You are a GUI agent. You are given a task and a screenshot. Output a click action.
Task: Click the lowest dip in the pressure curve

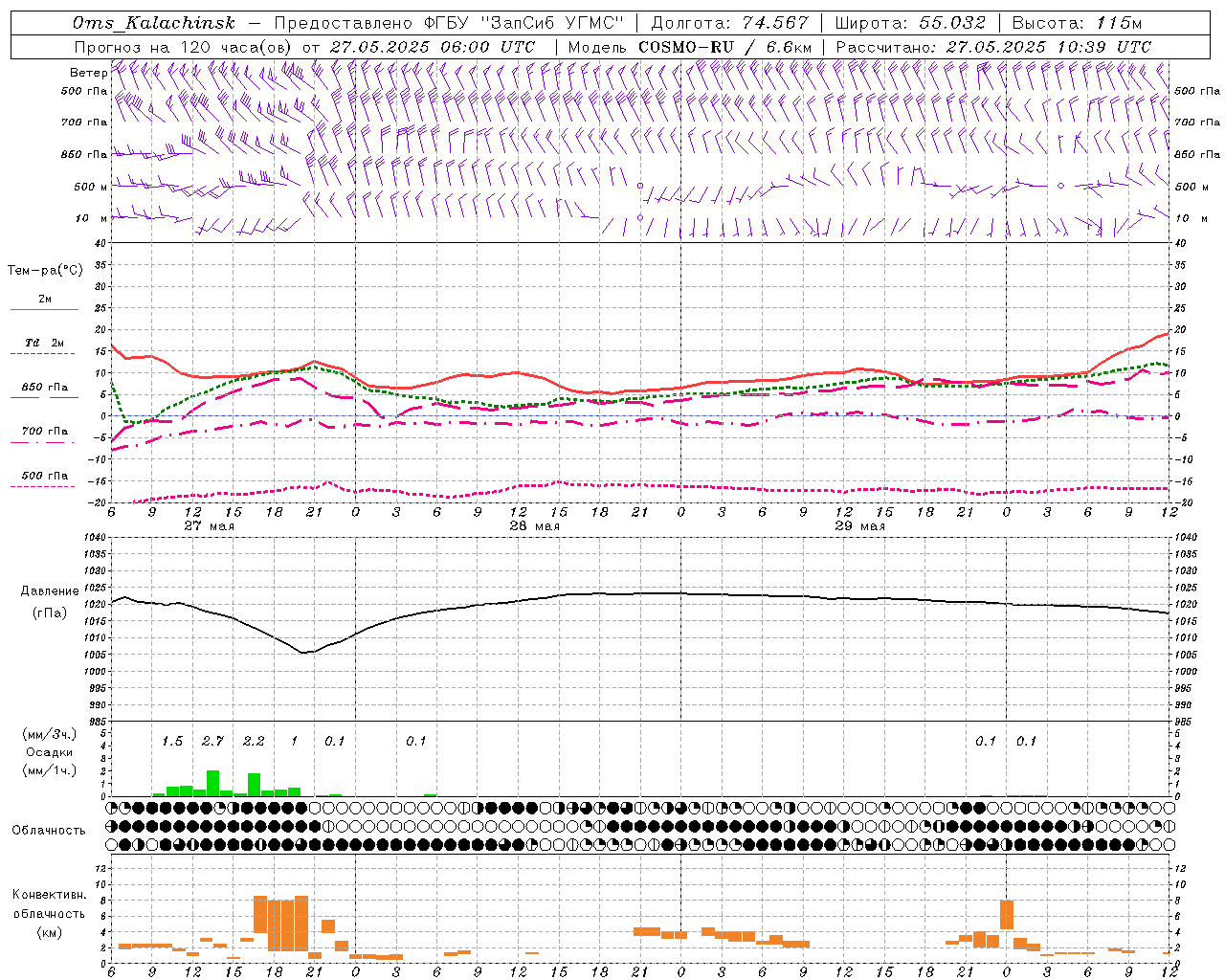coord(303,653)
